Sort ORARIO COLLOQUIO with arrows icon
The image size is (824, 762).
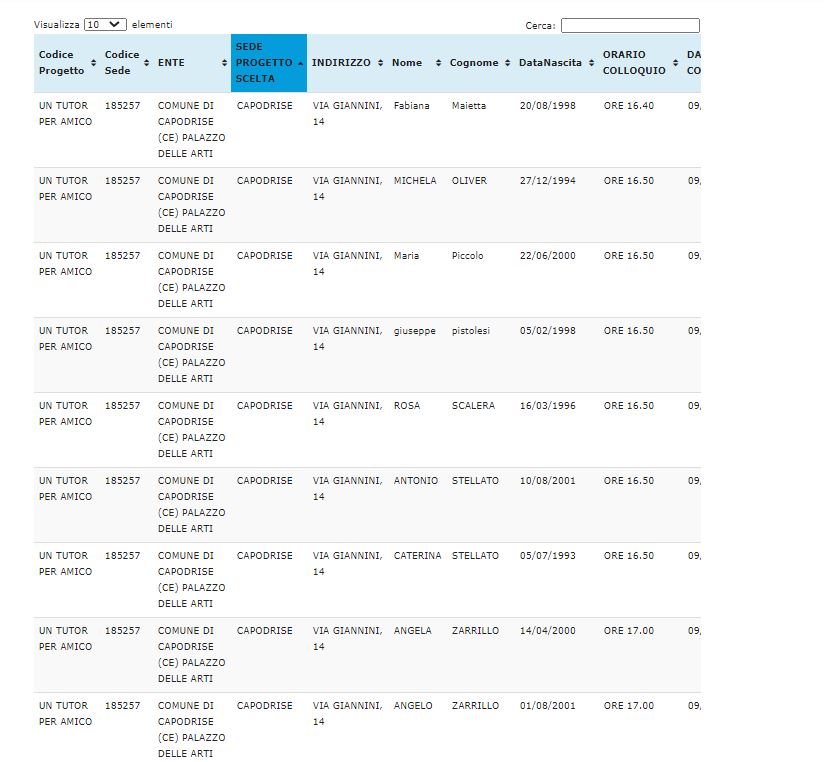click(x=675, y=63)
